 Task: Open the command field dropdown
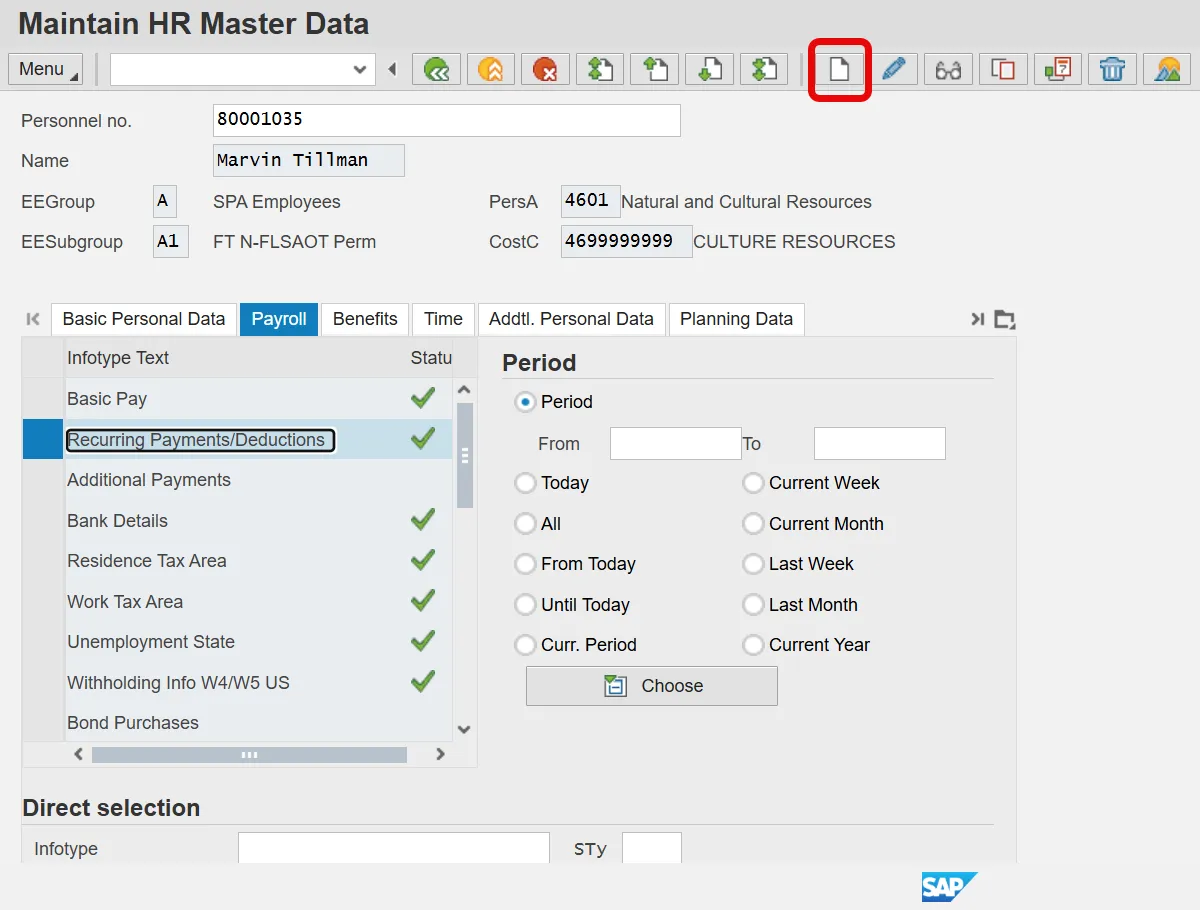click(360, 69)
